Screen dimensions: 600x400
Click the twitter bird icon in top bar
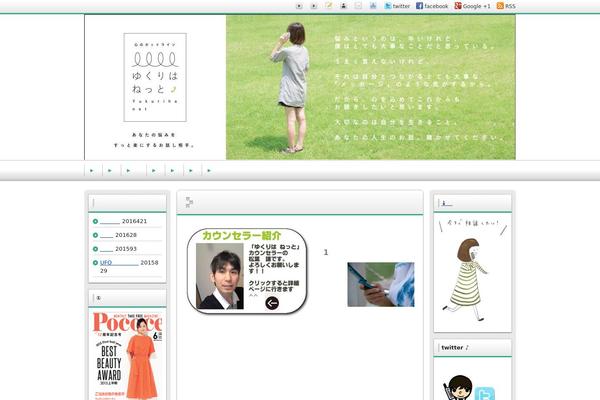(388, 6)
